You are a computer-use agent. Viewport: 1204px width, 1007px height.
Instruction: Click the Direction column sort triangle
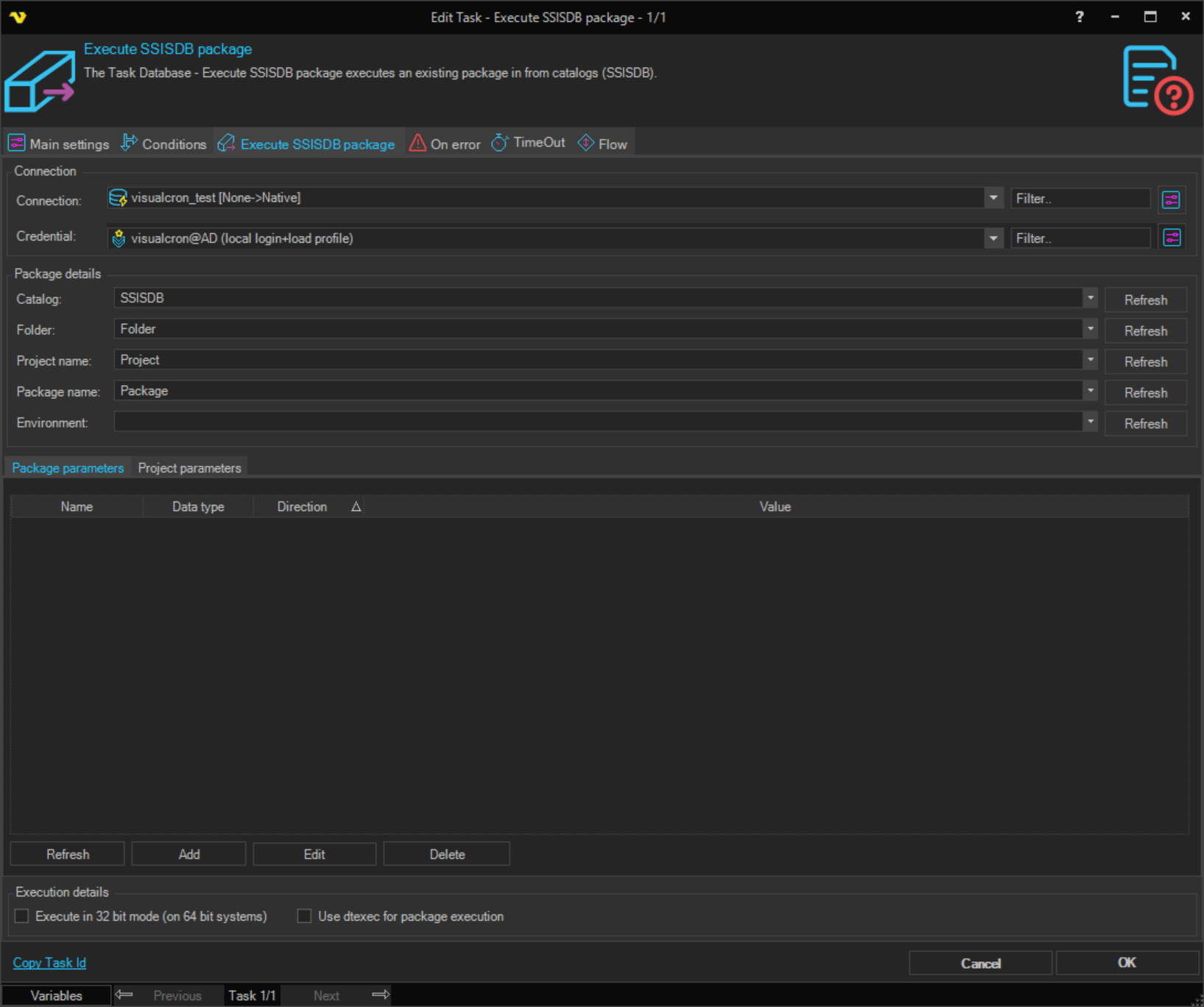(356, 506)
